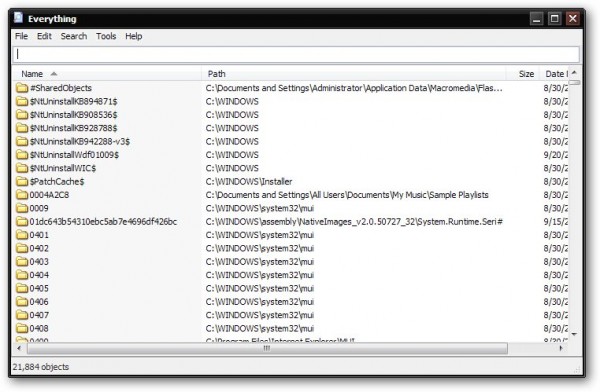Click folder icon next to #SharedObjects

(22, 88)
